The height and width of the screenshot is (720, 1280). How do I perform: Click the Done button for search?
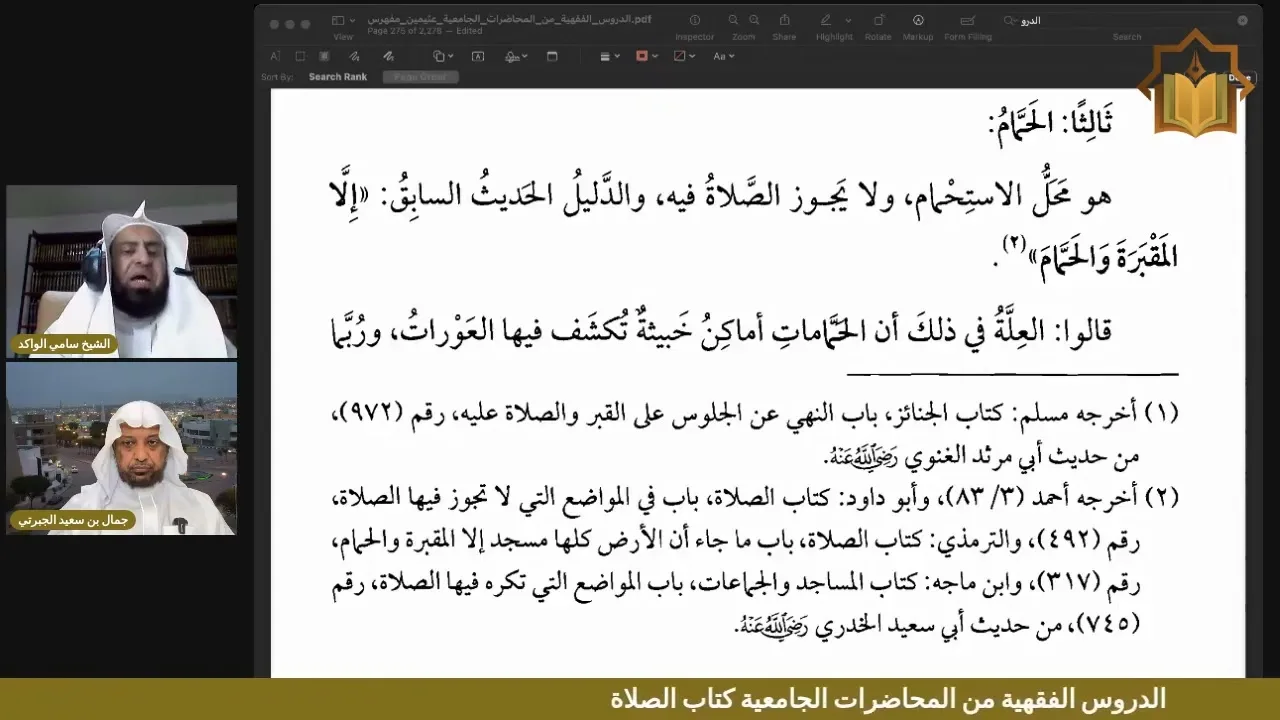click(x=1239, y=77)
